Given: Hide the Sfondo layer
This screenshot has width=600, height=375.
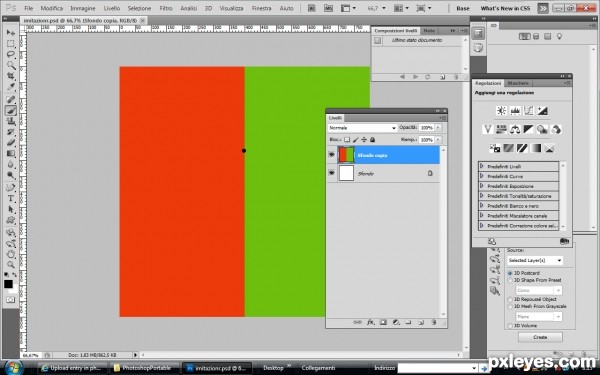Looking at the screenshot, I should tap(331, 173).
